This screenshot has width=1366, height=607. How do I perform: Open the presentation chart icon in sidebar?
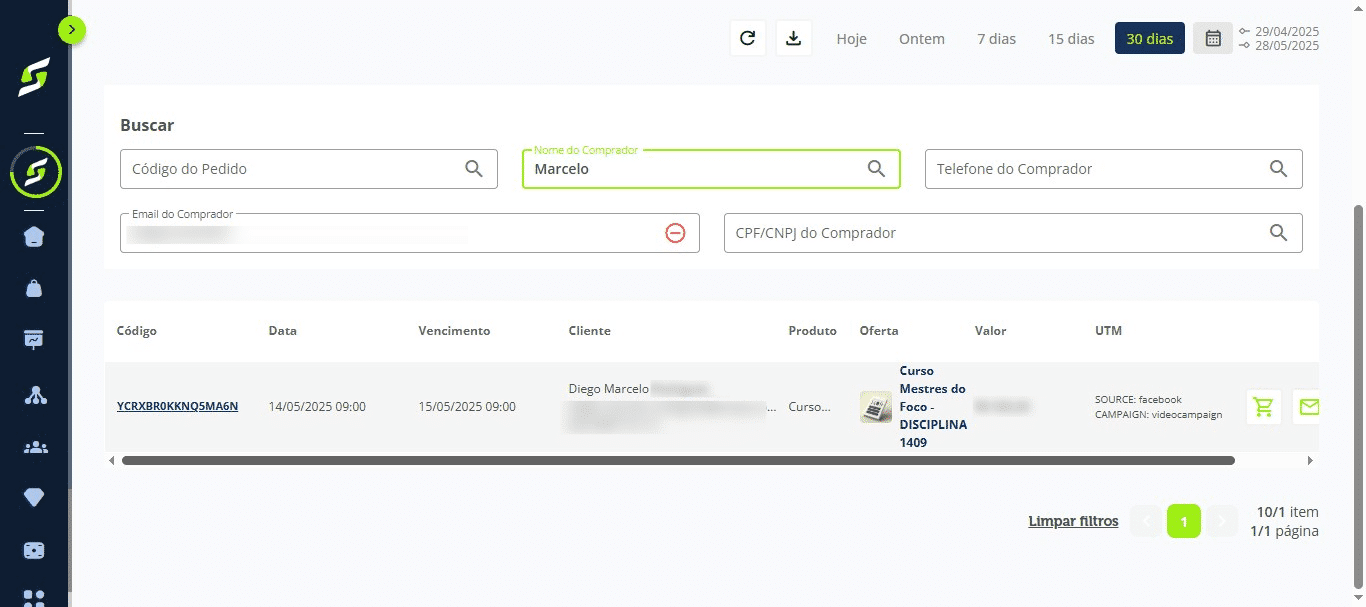tap(34, 339)
